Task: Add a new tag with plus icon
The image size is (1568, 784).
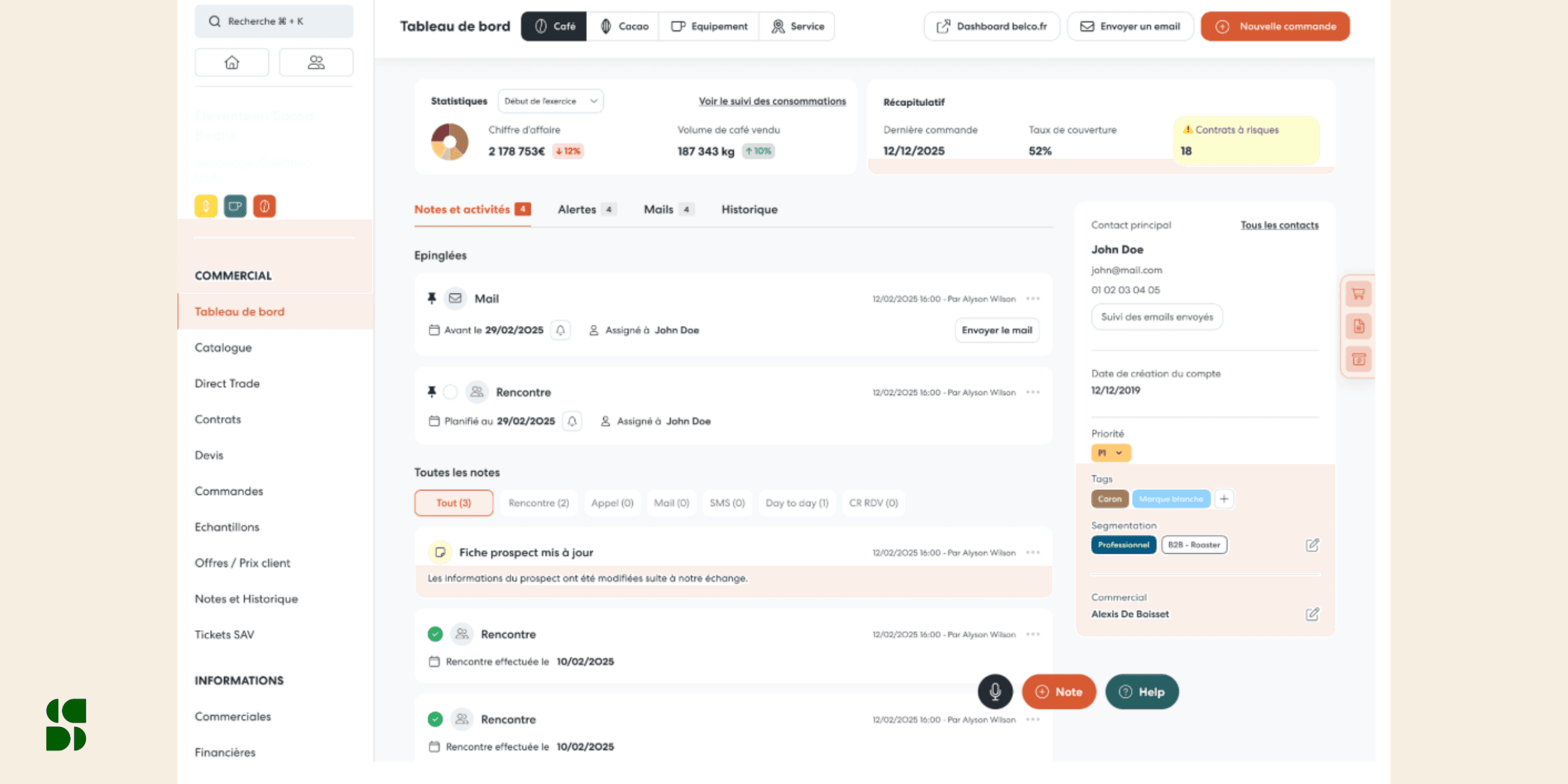Action: coord(1224,499)
